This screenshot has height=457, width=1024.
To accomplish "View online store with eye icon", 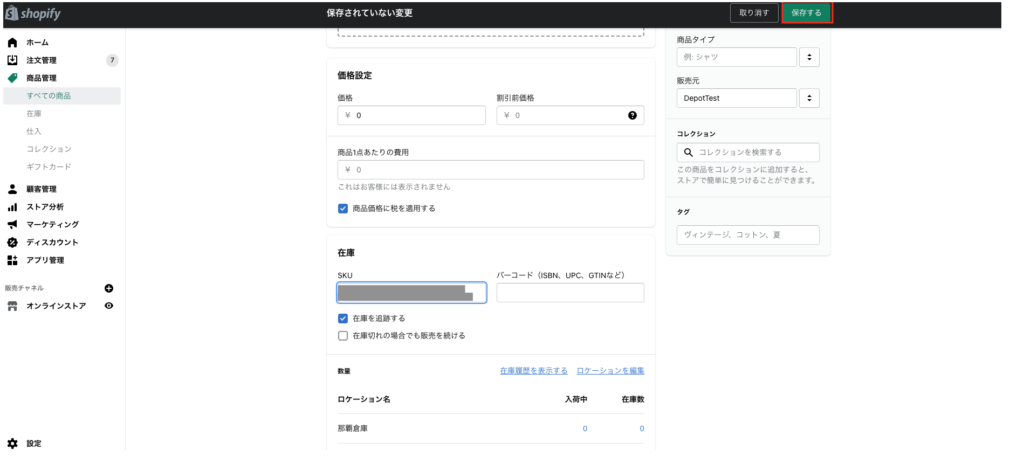I will click(109, 306).
